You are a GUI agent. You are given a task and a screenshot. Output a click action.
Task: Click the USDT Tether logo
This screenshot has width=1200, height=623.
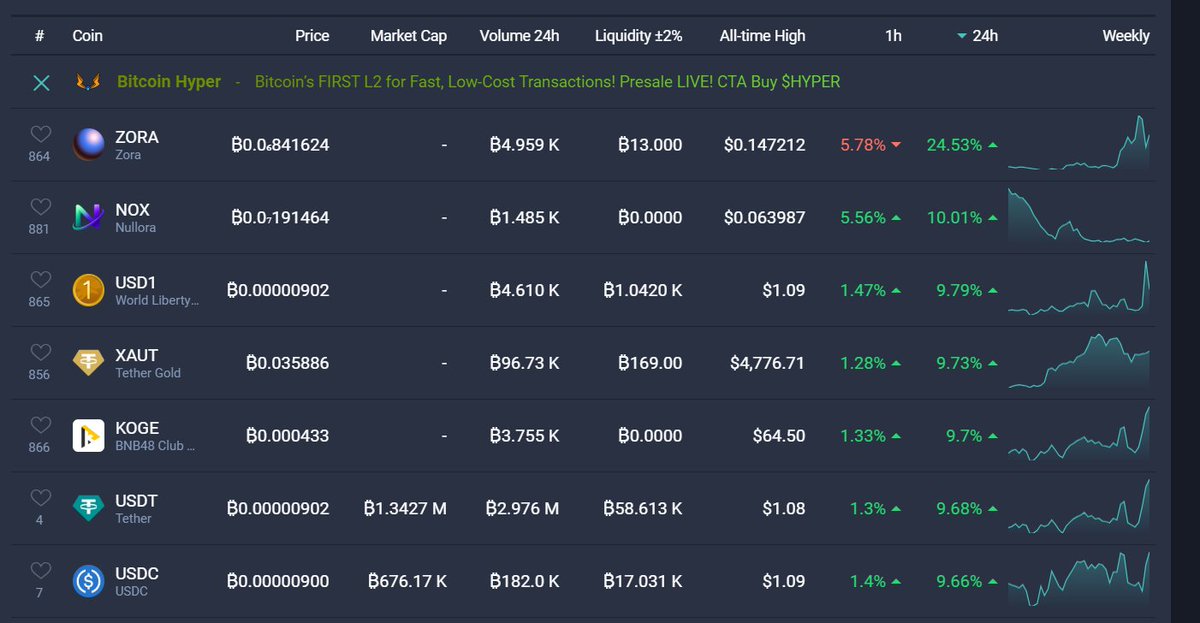tap(89, 508)
